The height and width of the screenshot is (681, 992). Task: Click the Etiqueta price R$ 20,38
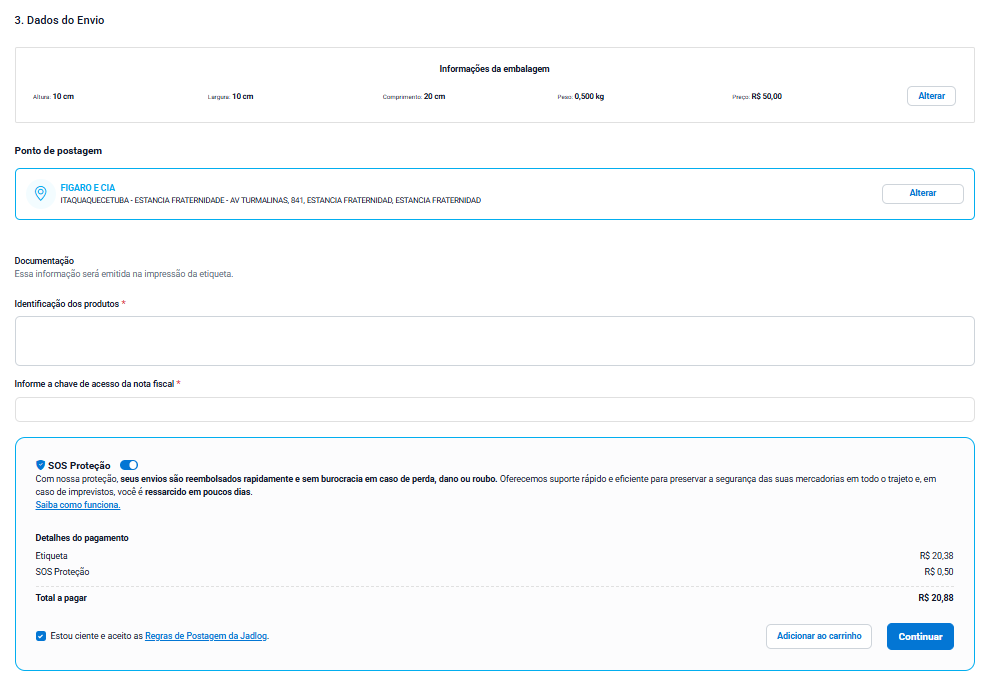tap(936, 556)
